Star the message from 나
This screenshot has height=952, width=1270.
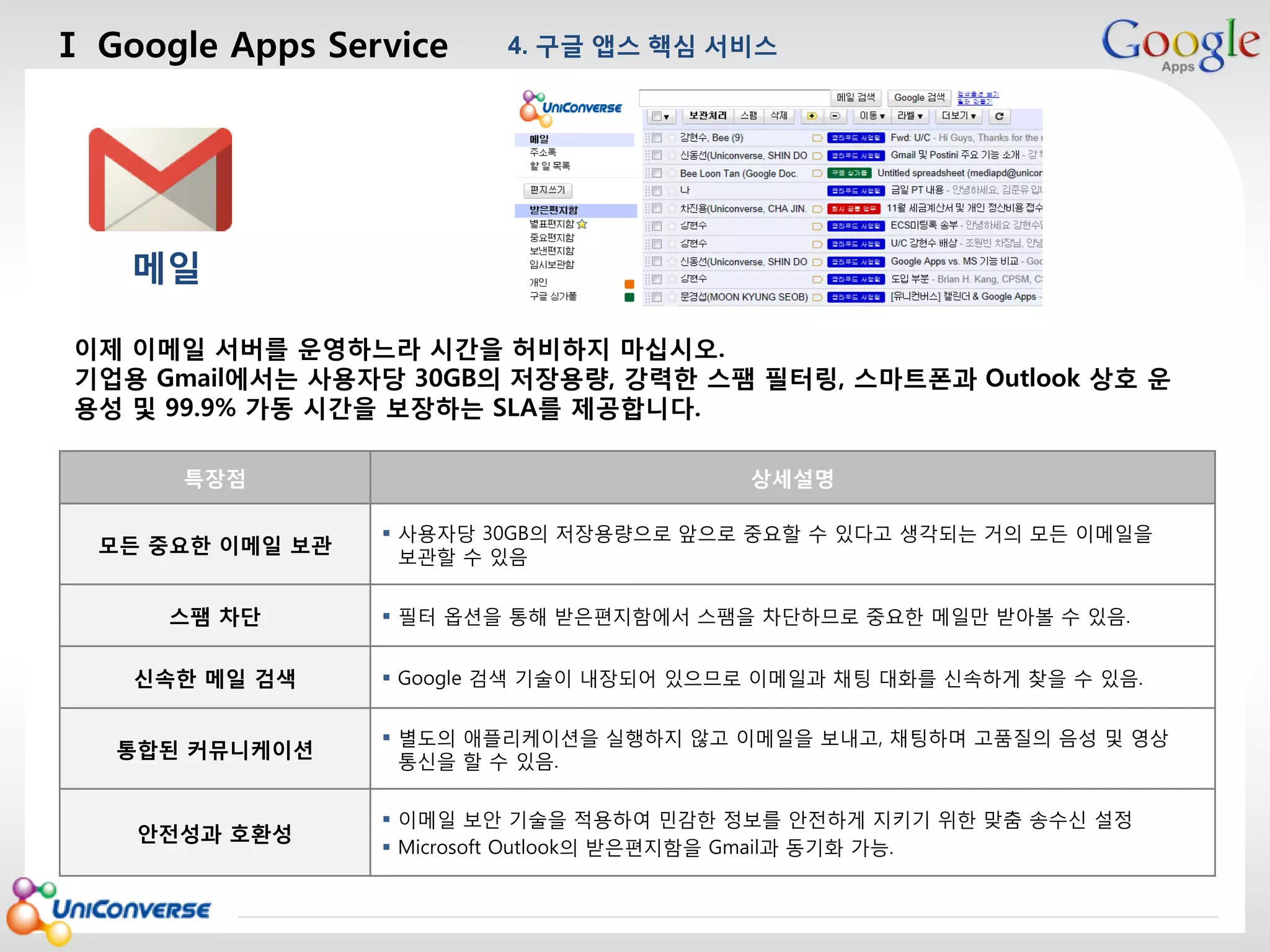point(671,190)
